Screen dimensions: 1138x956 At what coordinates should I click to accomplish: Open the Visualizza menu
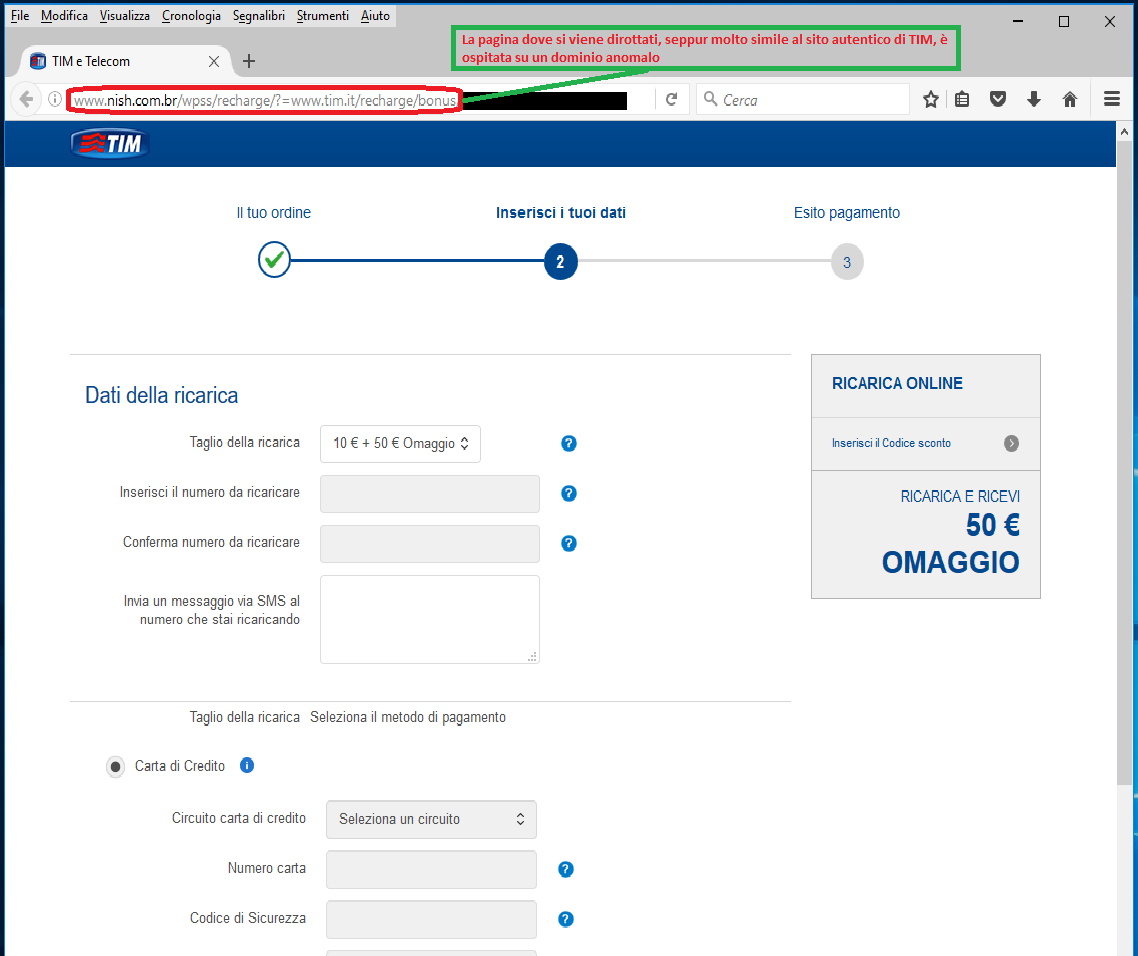[x=124, y=16]
